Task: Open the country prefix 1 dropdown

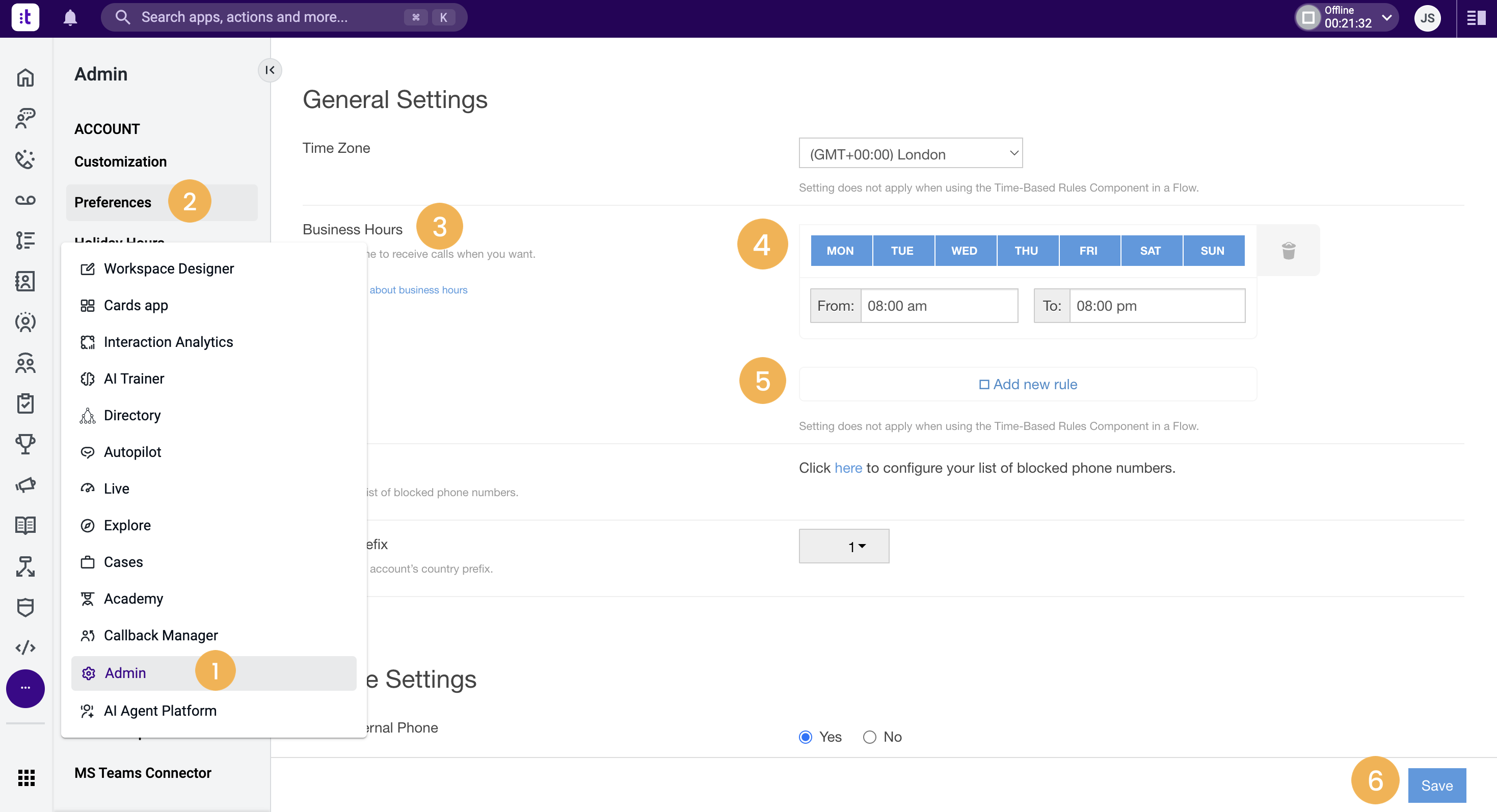Action: 844,546
